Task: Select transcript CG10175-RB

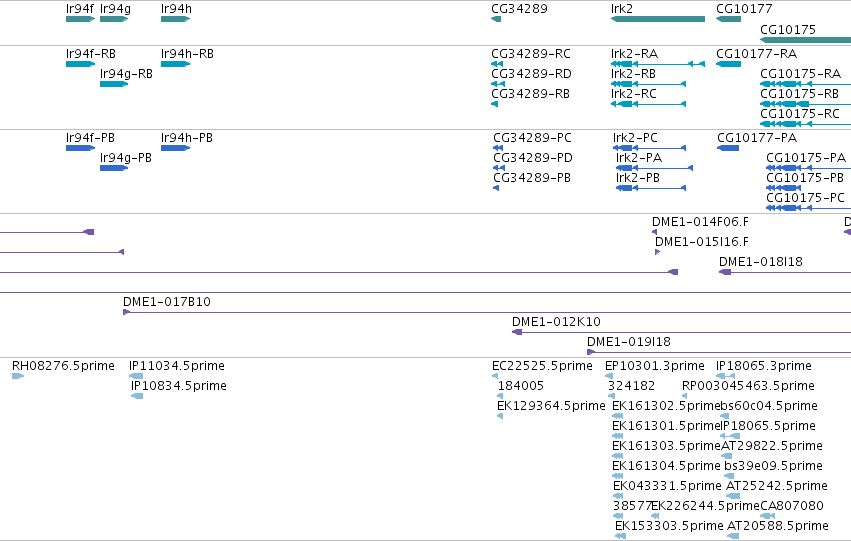Action: coord(799,94)
